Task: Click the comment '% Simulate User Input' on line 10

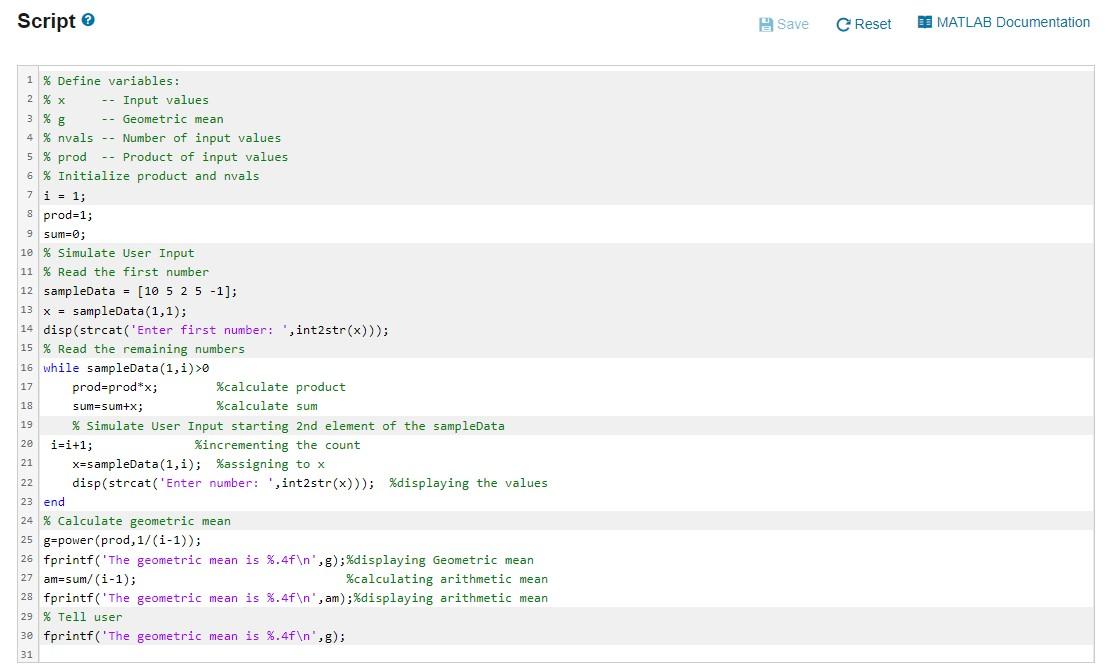Action: coord(119,253)
